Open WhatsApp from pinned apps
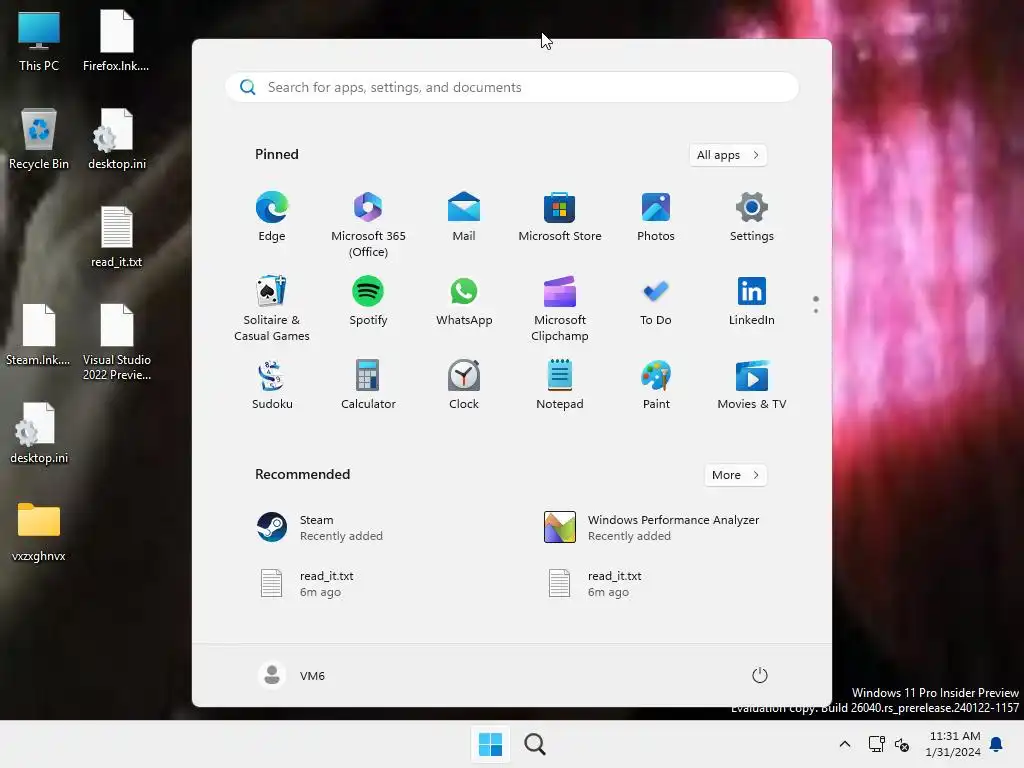The height and width of the screenshot is (768, 1024). 464,302
